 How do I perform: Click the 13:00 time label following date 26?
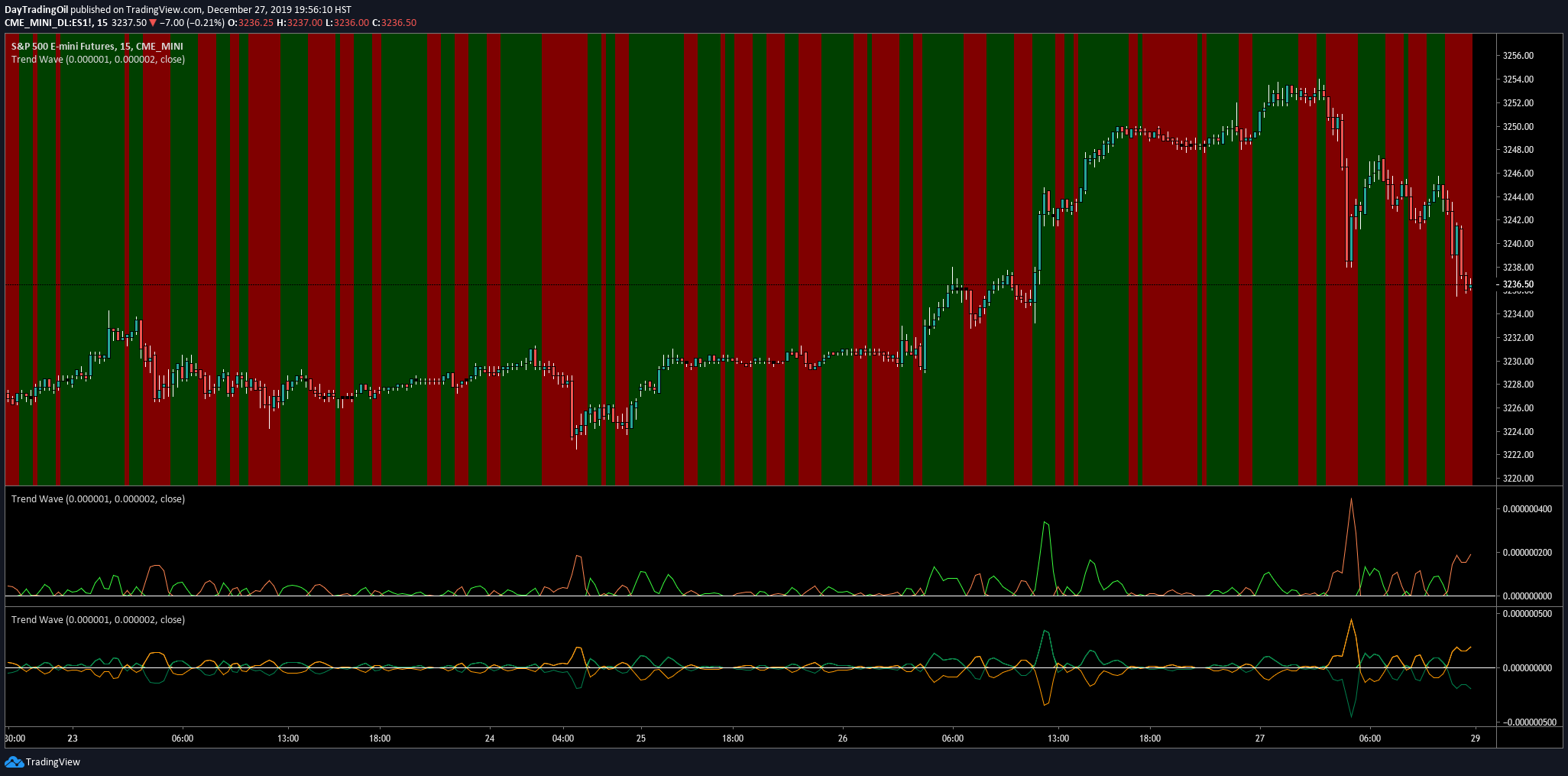coord(1058,739)
